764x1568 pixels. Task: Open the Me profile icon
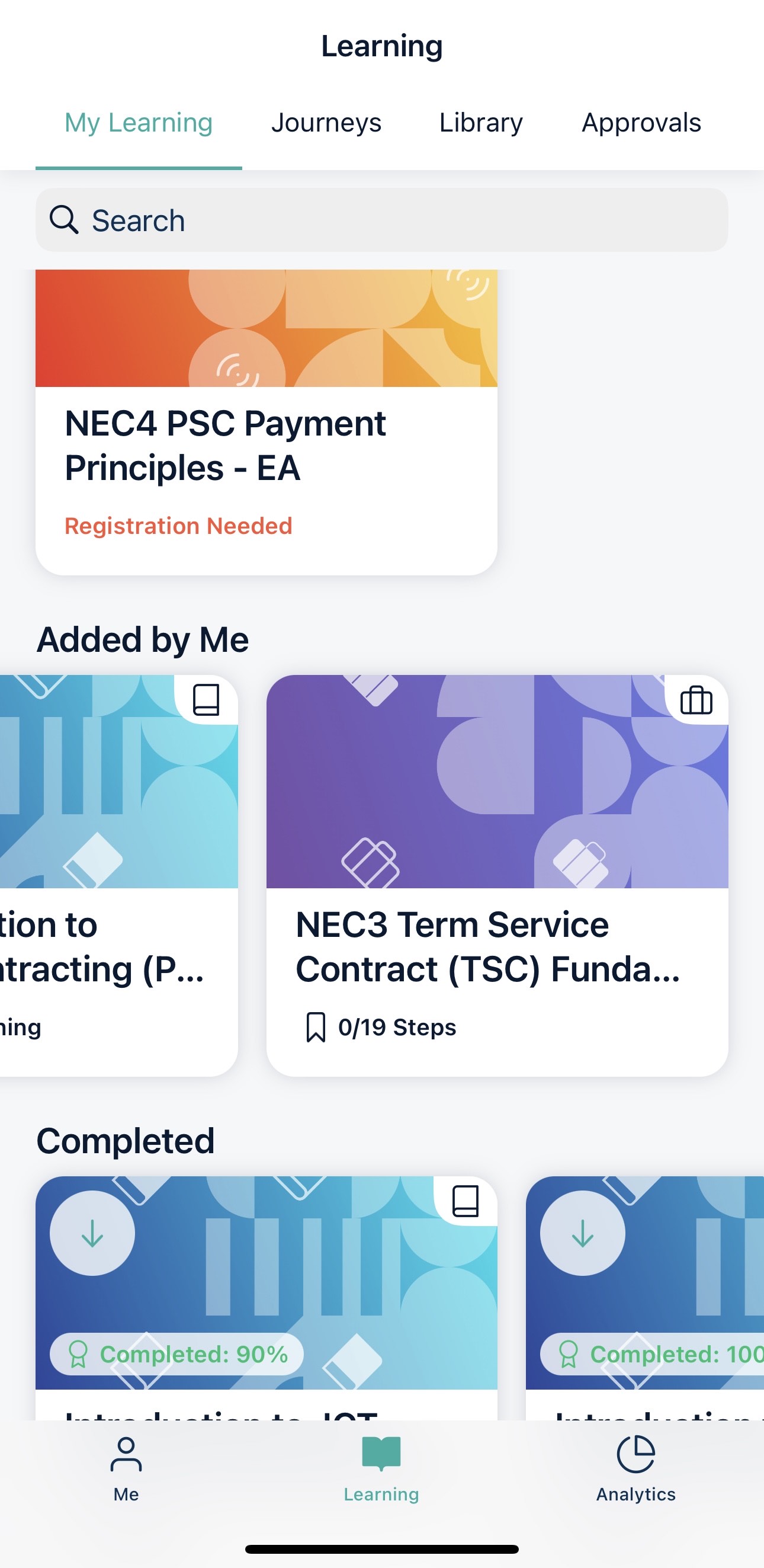(126, 1455)
